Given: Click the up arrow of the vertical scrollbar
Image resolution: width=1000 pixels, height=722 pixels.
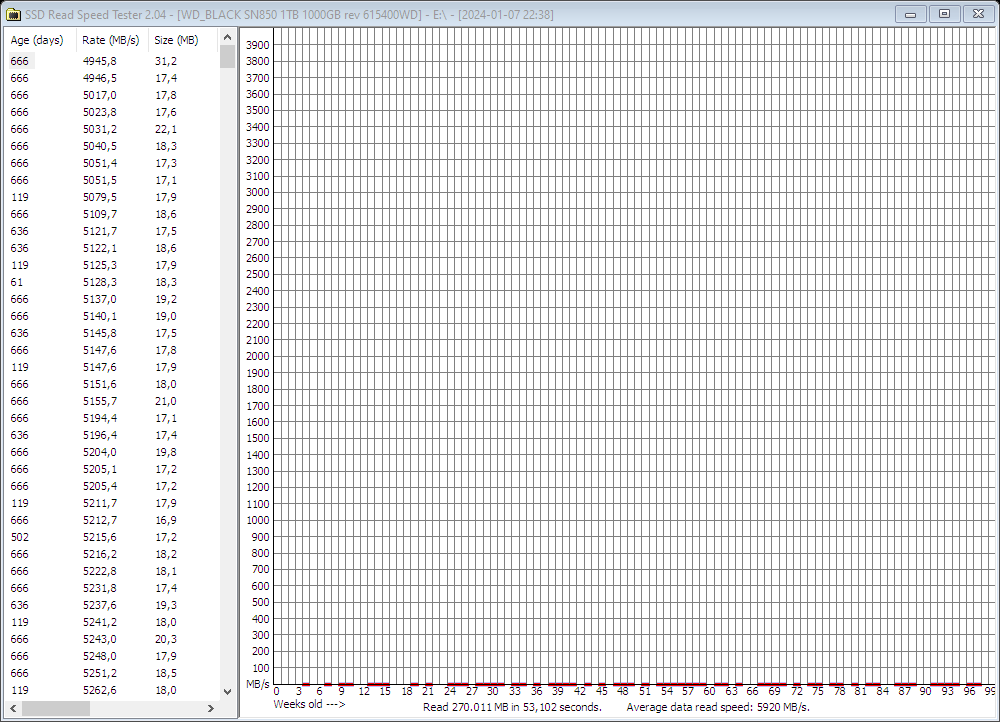Looking at the screenshot, I should (228, 35).
